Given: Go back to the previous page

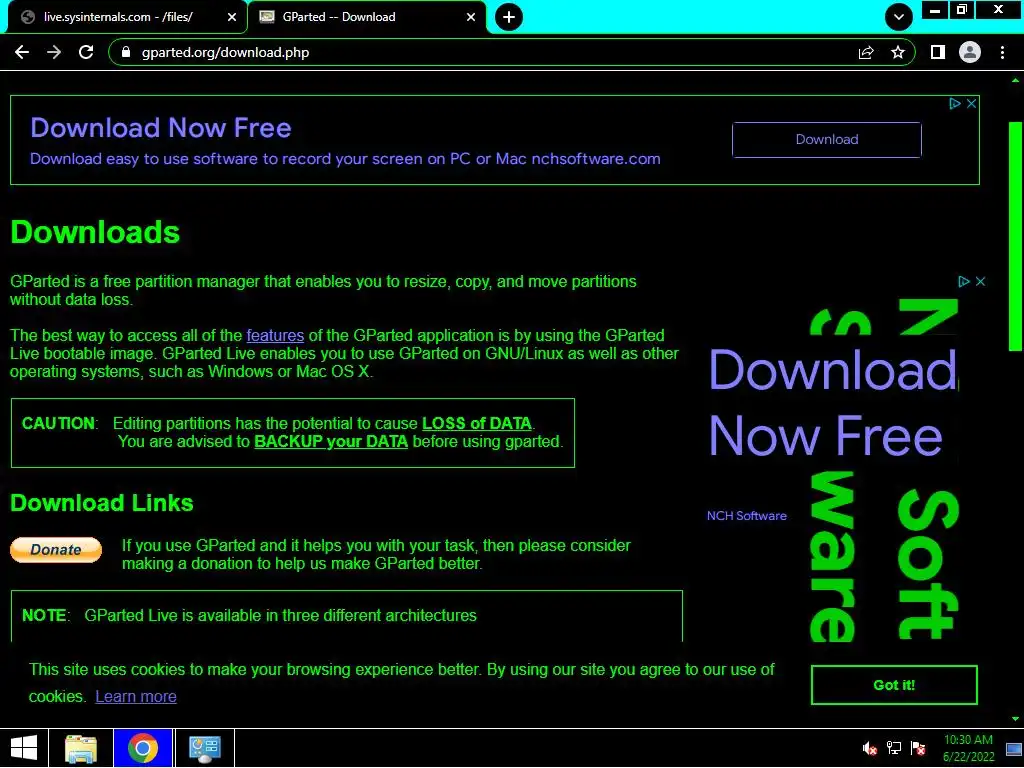Looking at the screenshot, I should [22, 52].
